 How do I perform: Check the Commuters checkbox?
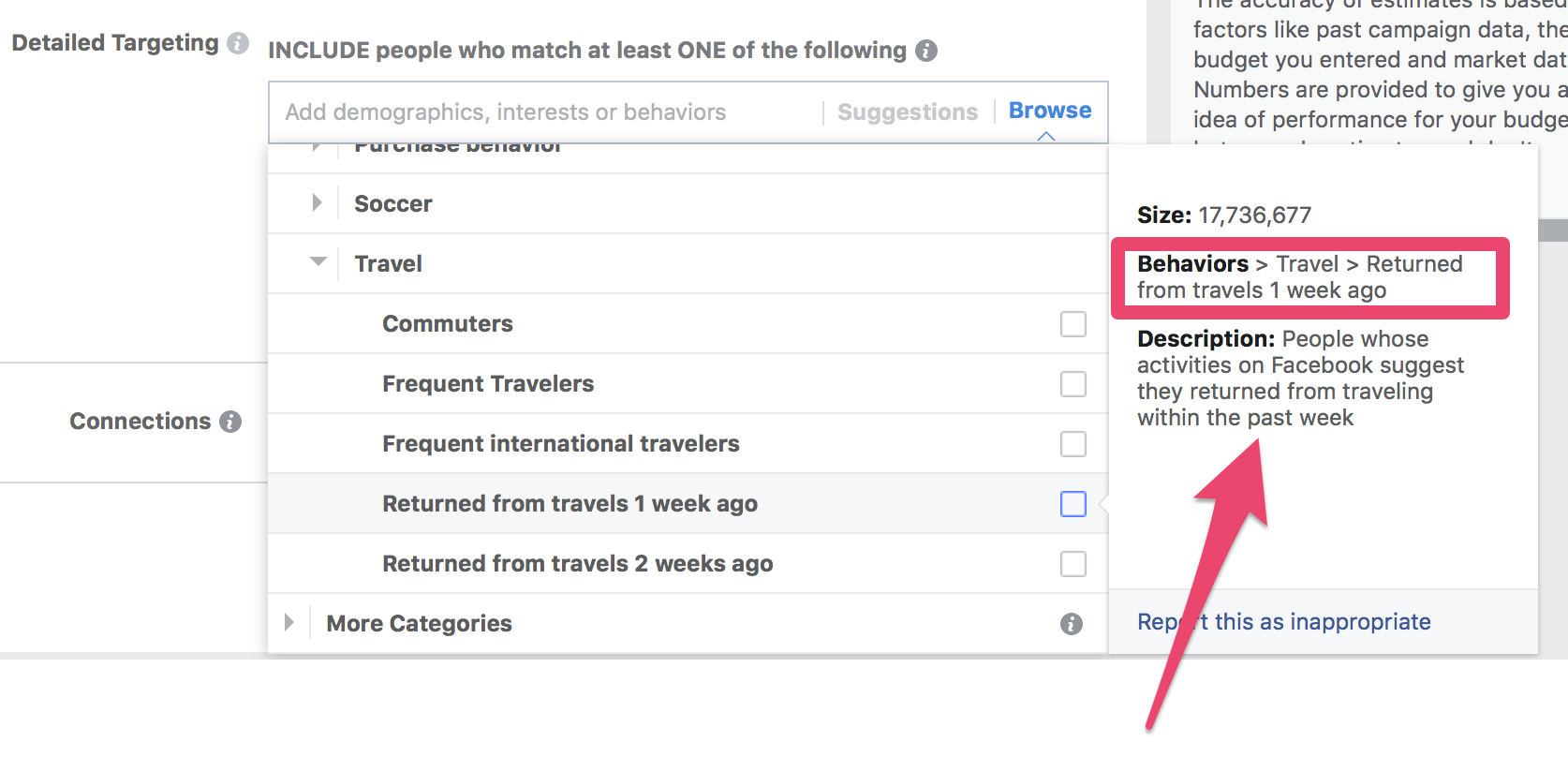[x=1073, y=324]
